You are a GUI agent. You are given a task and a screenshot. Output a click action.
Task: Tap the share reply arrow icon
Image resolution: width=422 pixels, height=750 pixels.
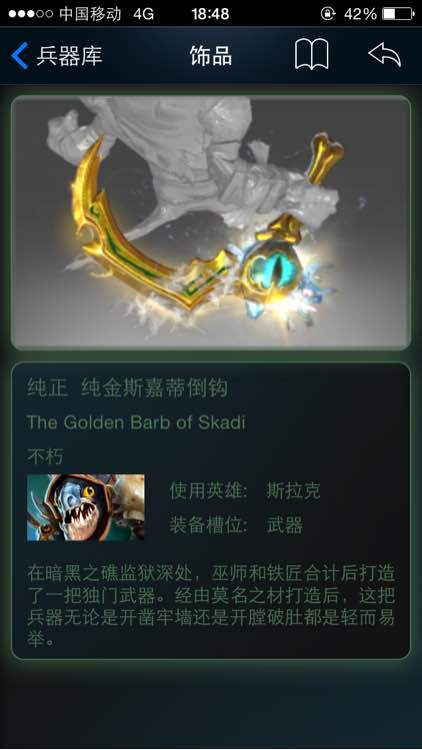[385, 55]
